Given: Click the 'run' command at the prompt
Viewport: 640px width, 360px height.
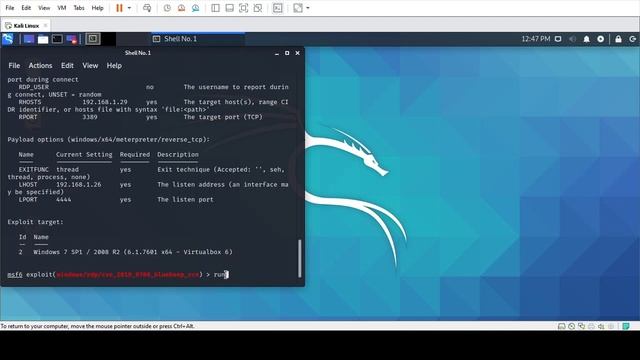Looking at the screenshot, I should click(220, 274).
